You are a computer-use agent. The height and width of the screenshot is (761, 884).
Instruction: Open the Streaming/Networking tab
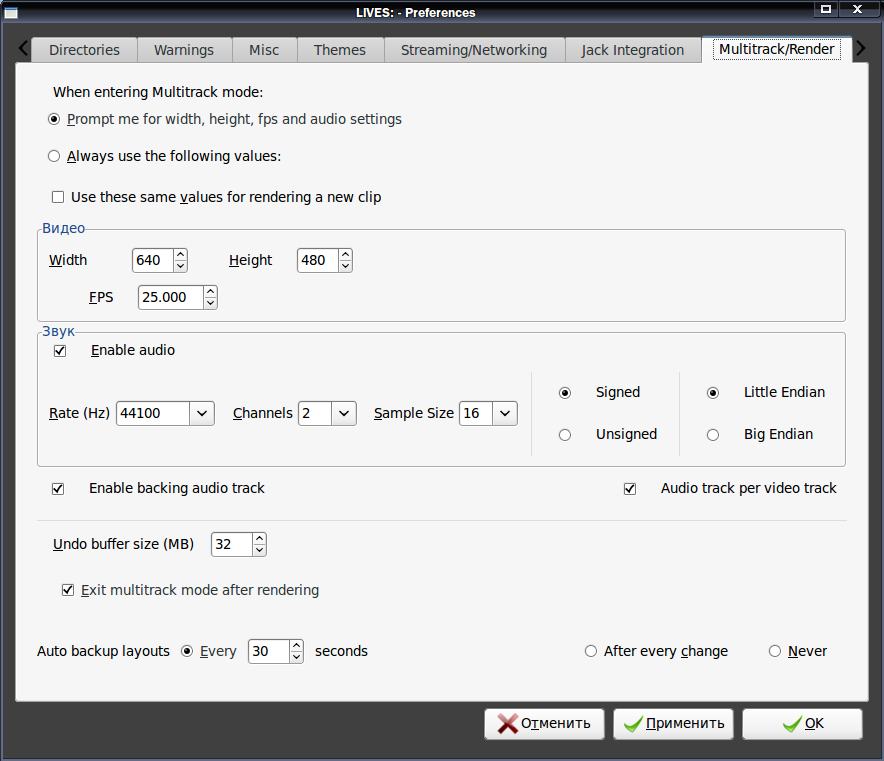click(474, 50)
